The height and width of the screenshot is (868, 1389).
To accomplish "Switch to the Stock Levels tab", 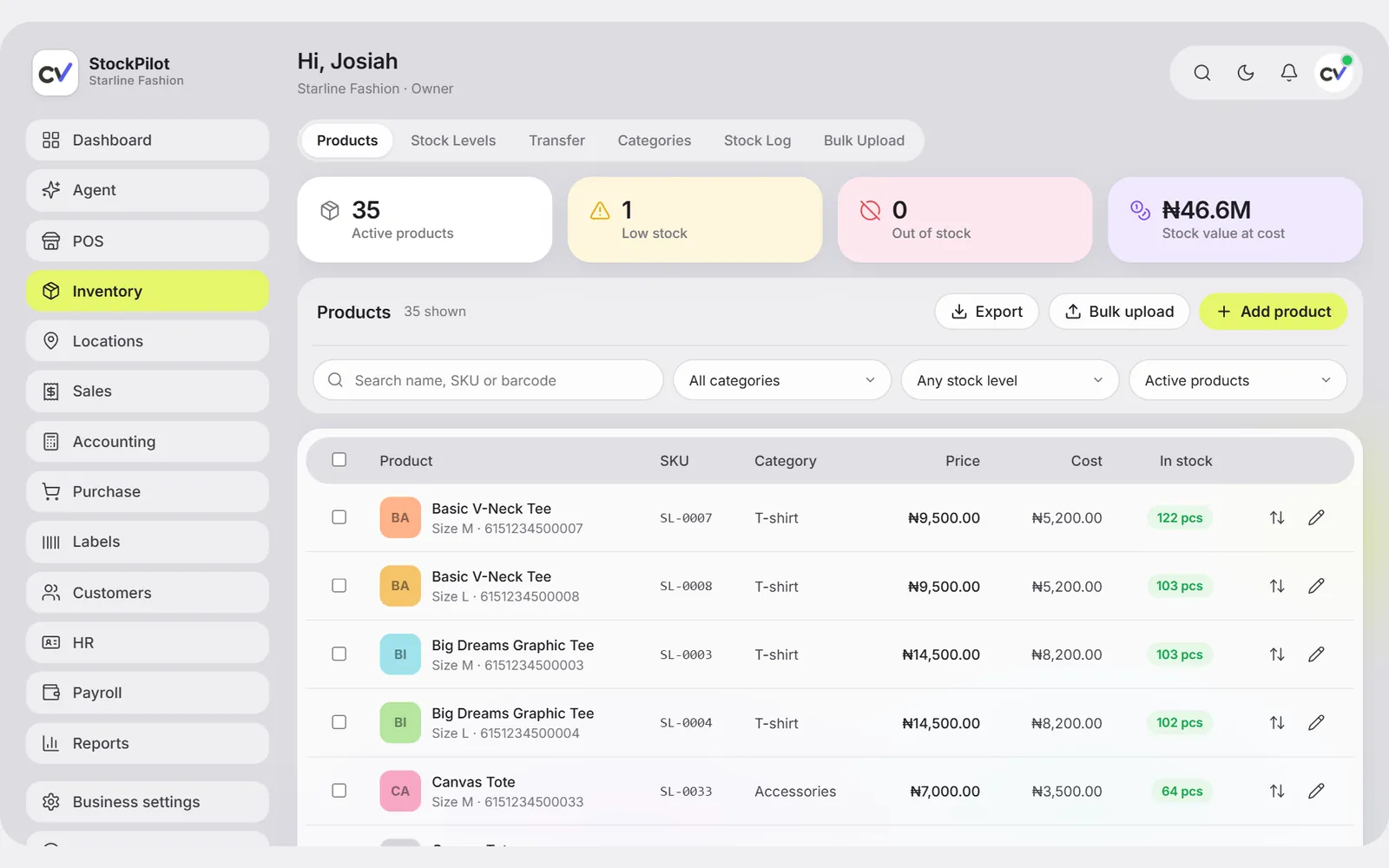I will pyautogui.click(x=453, y=141).
